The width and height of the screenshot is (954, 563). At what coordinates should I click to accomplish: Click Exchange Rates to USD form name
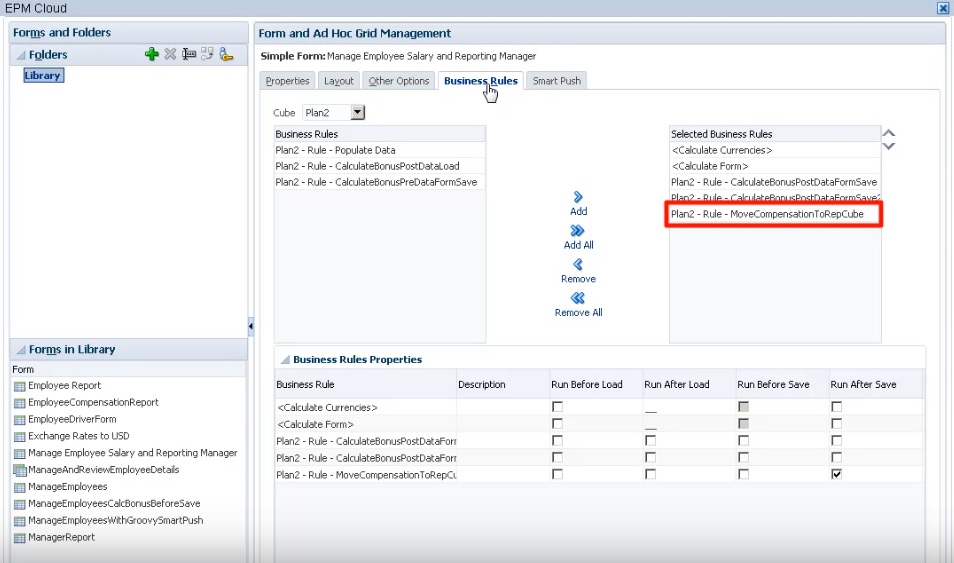pyautogui.click(x=78, y=436)
